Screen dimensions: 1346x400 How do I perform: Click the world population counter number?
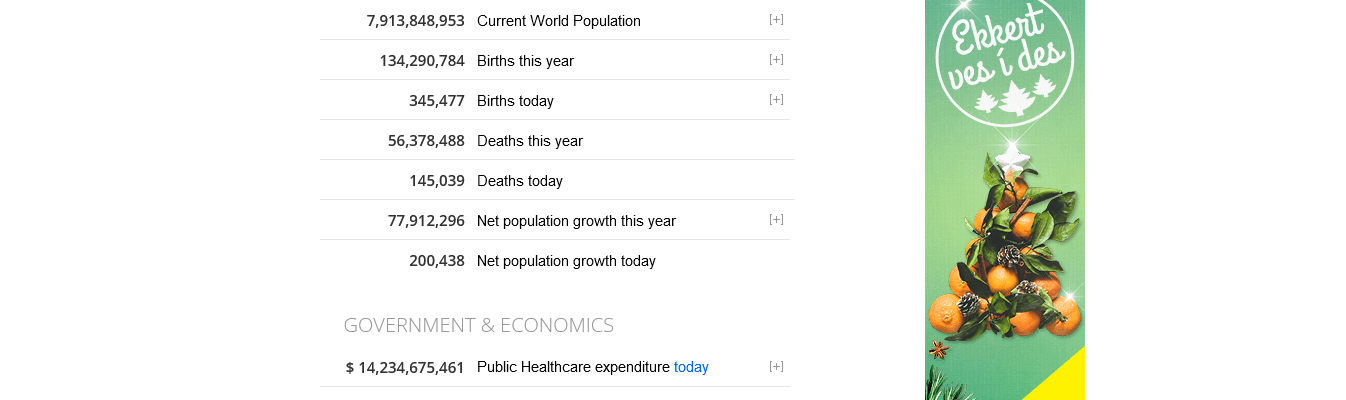[415, 21]
